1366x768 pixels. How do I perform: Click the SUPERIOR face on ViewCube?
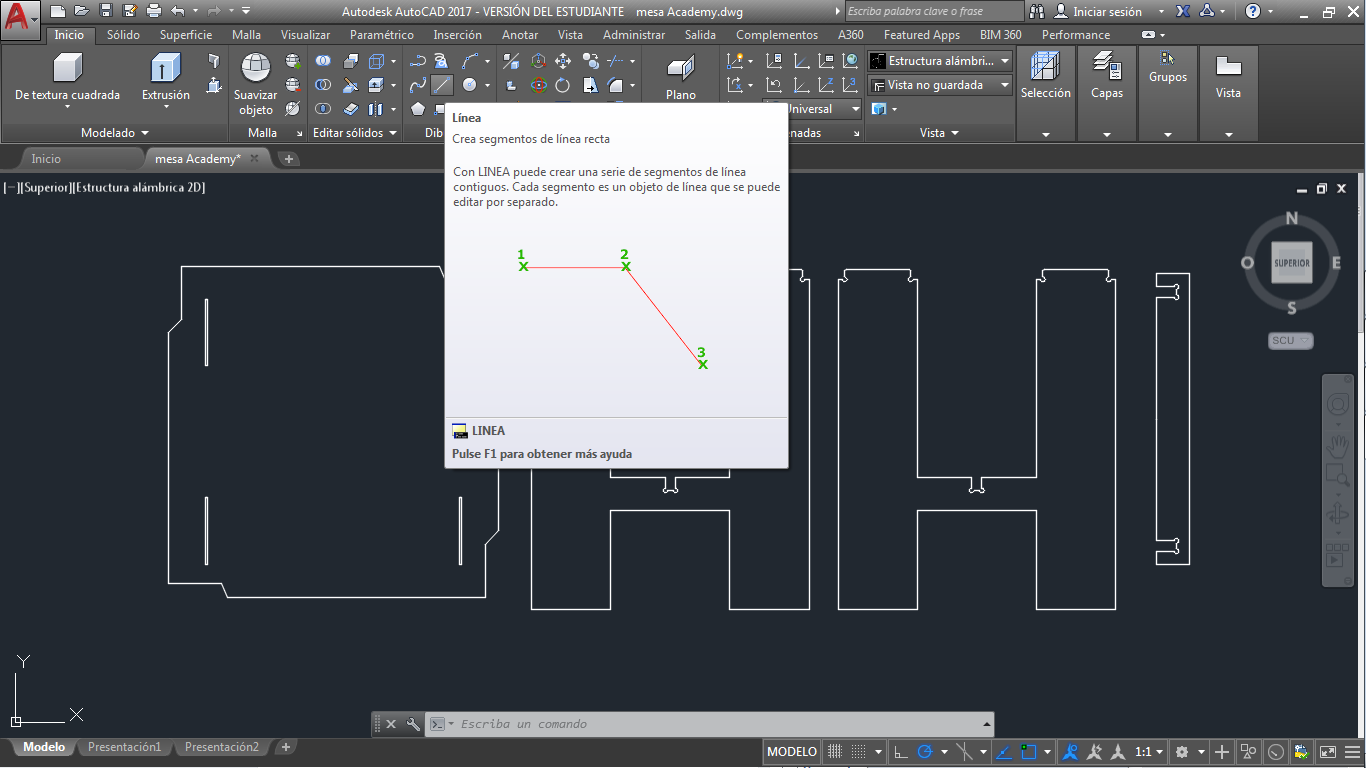pos(1291,264)
